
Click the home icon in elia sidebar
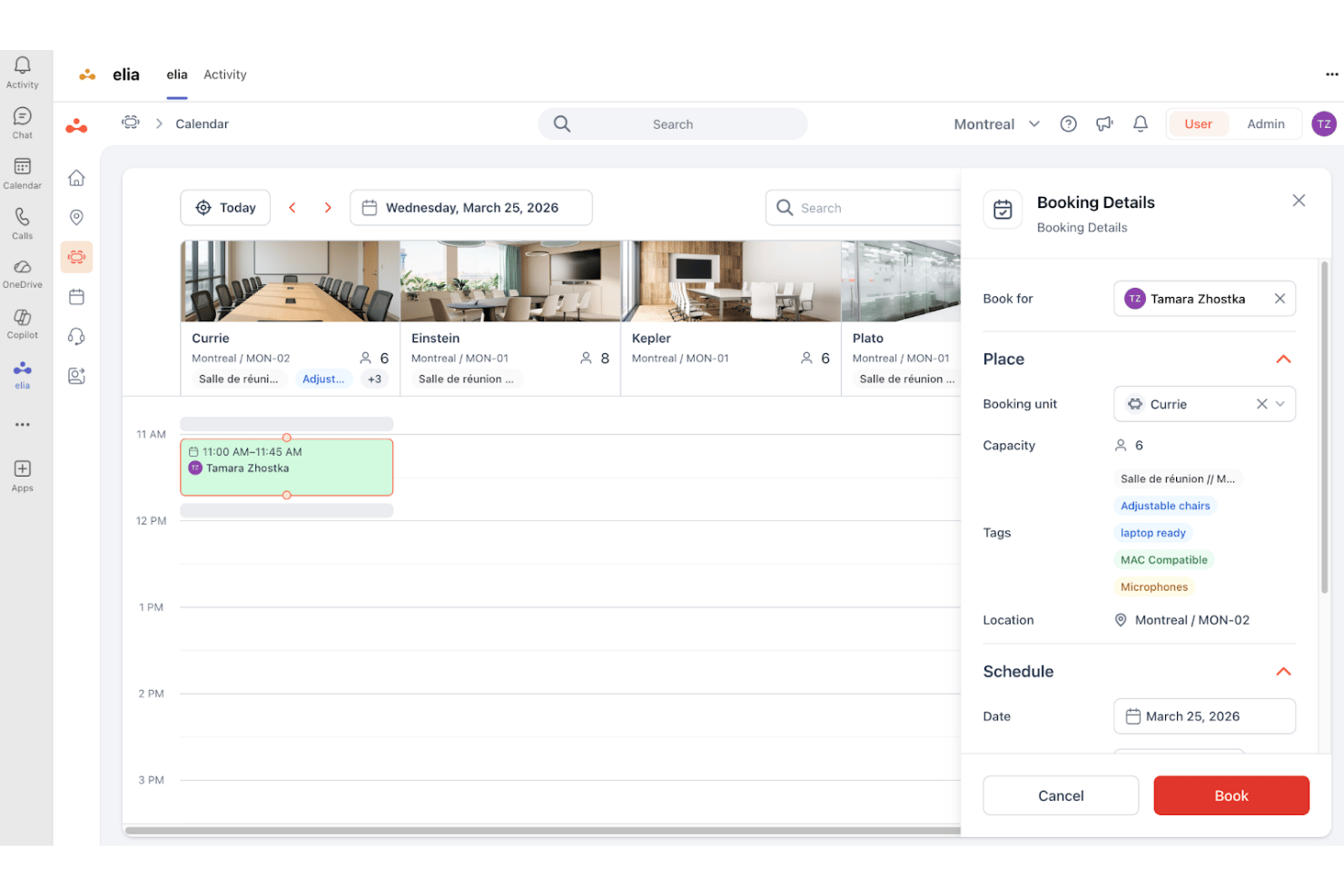pos(77,178)
